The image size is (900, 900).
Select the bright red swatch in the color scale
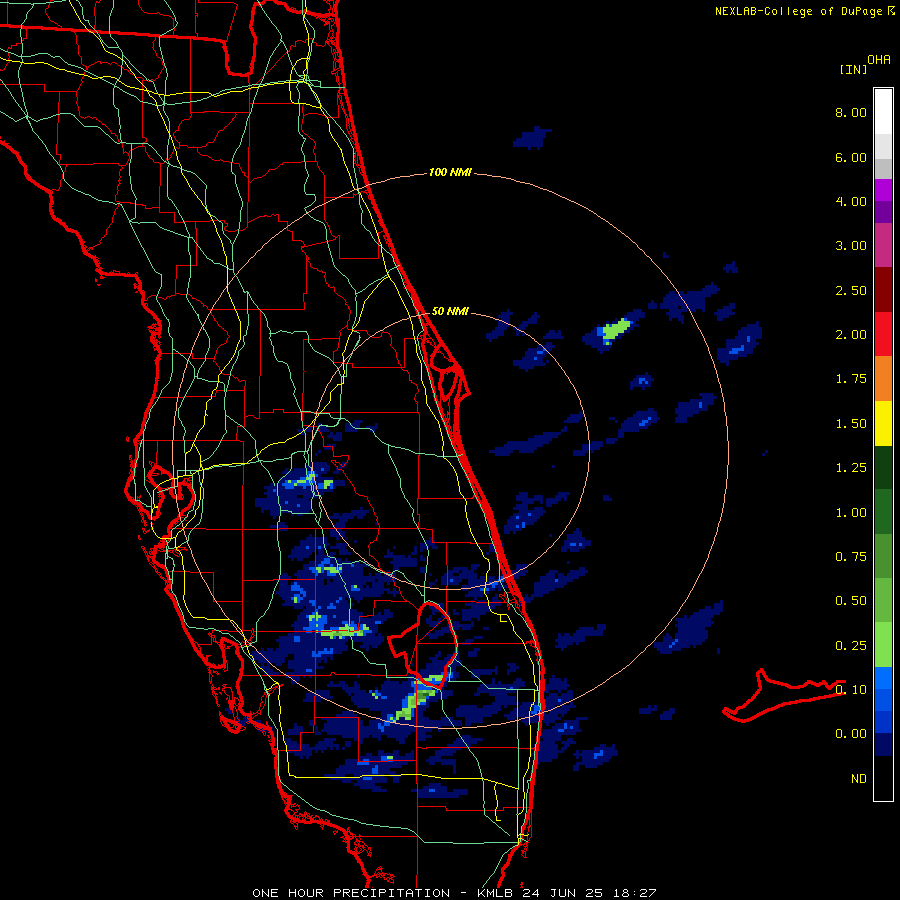(x=883, y=334)
